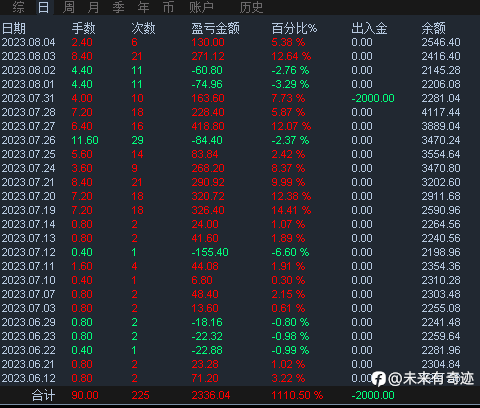Sort by the 百分比% column header
Viewport: 480px width, 408px height.
(294, 28)
